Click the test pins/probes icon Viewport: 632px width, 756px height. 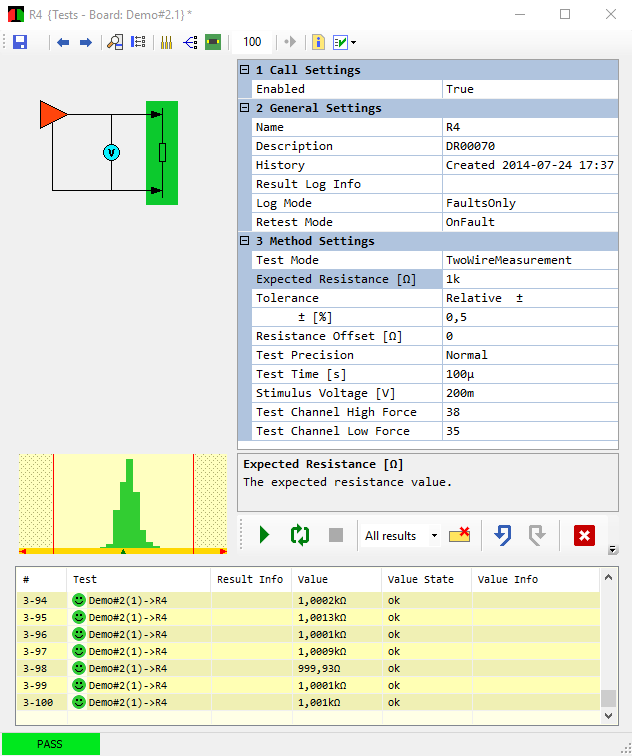(166, 42)
